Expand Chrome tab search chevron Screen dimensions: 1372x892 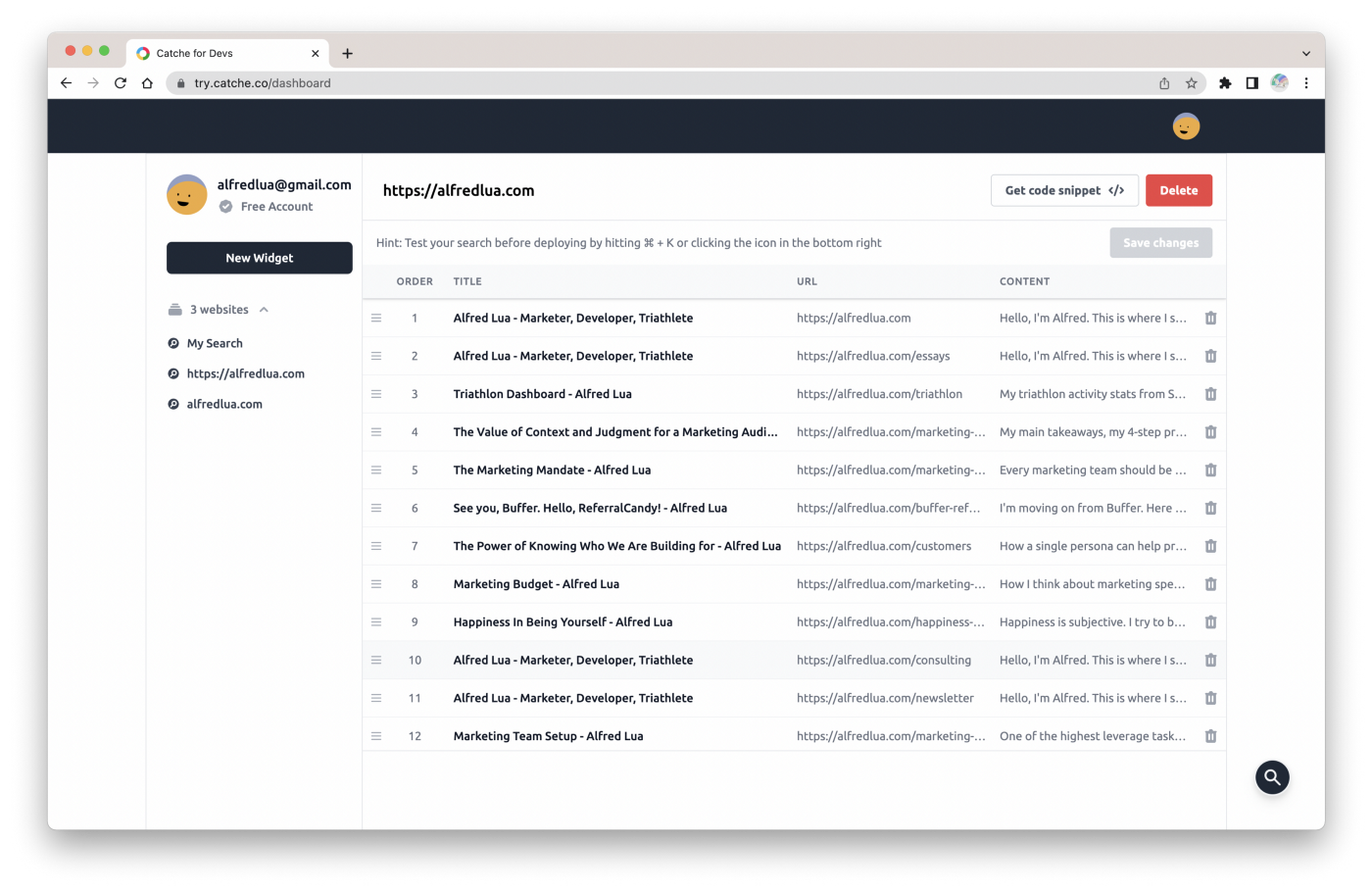point(1306,54)
